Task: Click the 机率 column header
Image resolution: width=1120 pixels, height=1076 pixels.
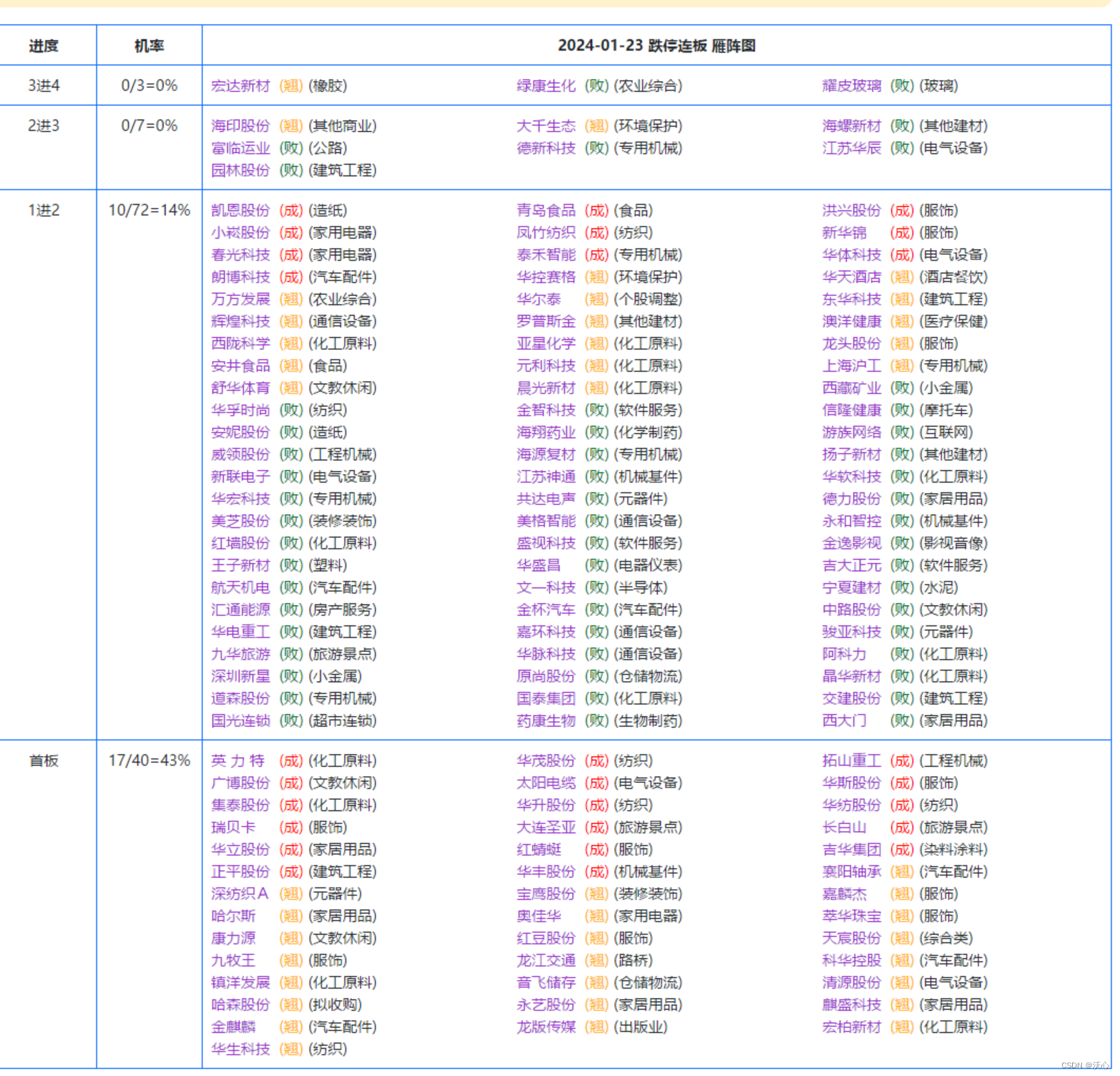Action: tap(149, 46)
